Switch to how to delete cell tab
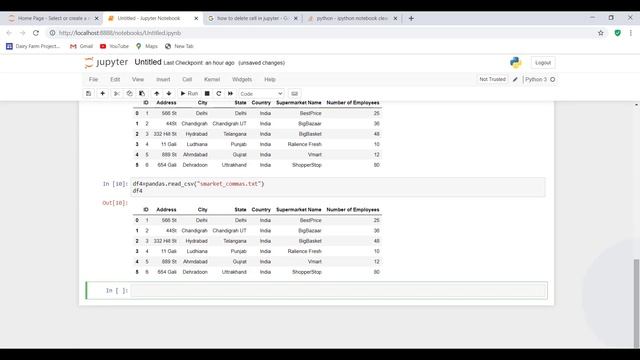This screenshot has height=360, width=640. coord(252,18)
